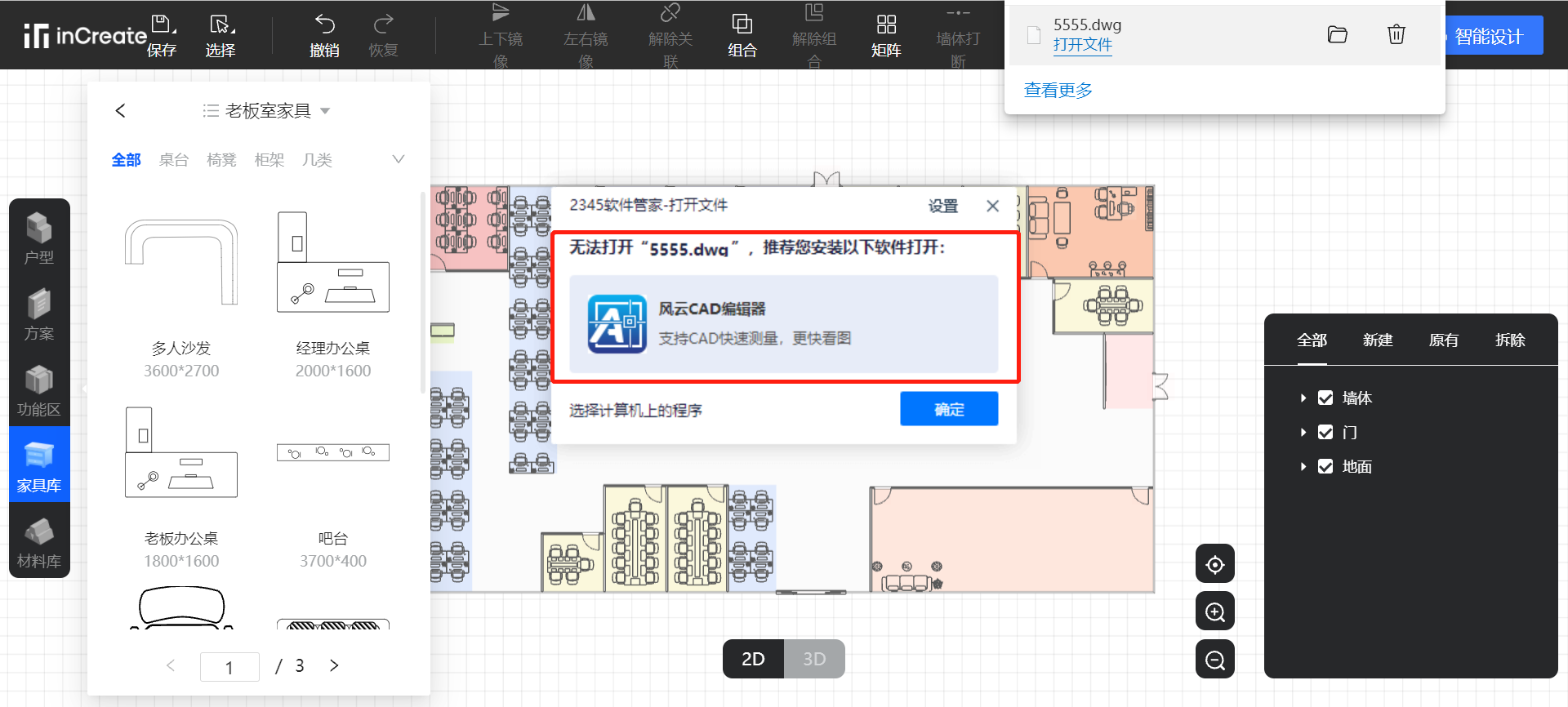Open the 老板室家具 category dropdown
The image size is (1568, 707).
pos(266,110)
